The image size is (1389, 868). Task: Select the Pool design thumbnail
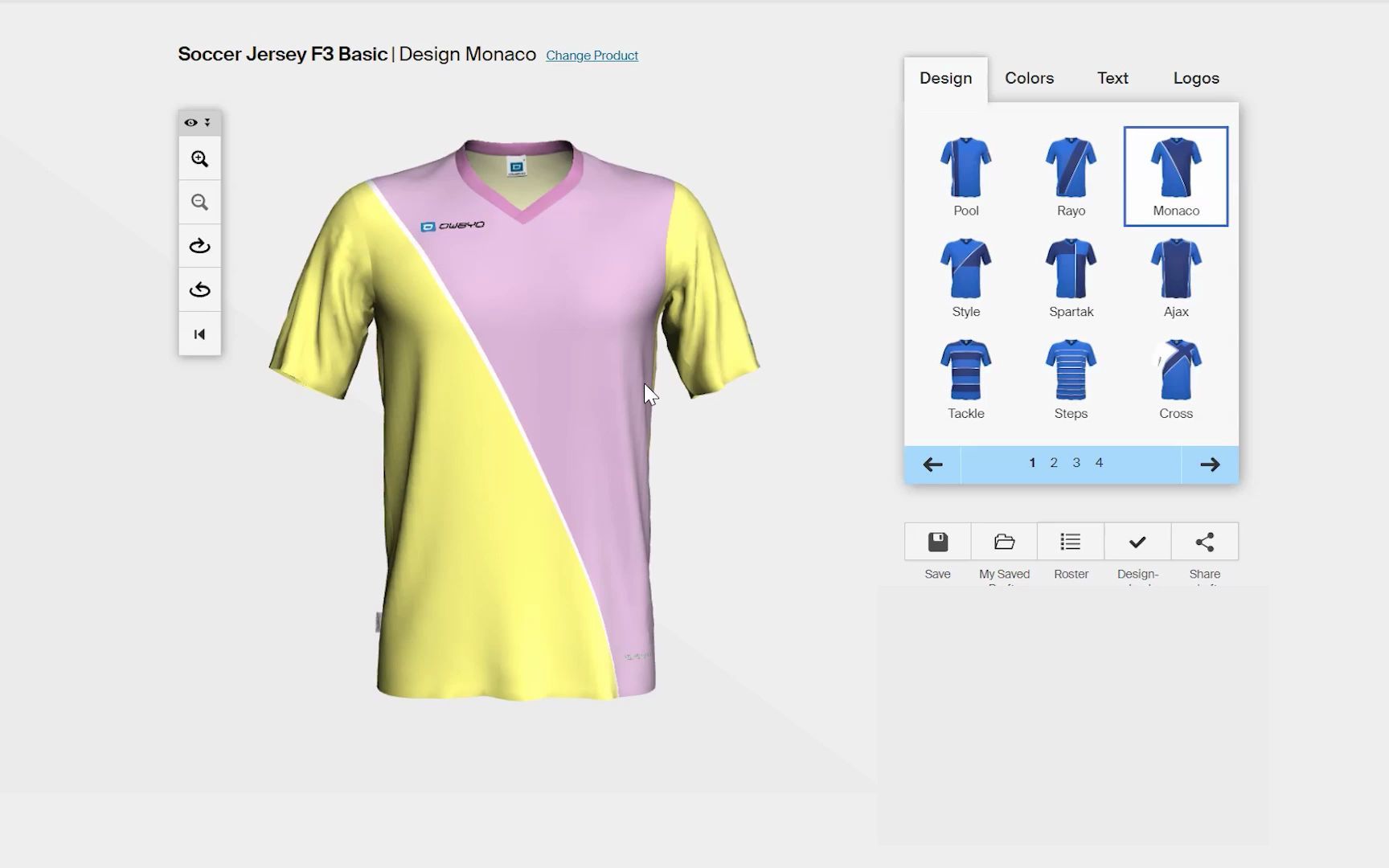pos(966,177)
